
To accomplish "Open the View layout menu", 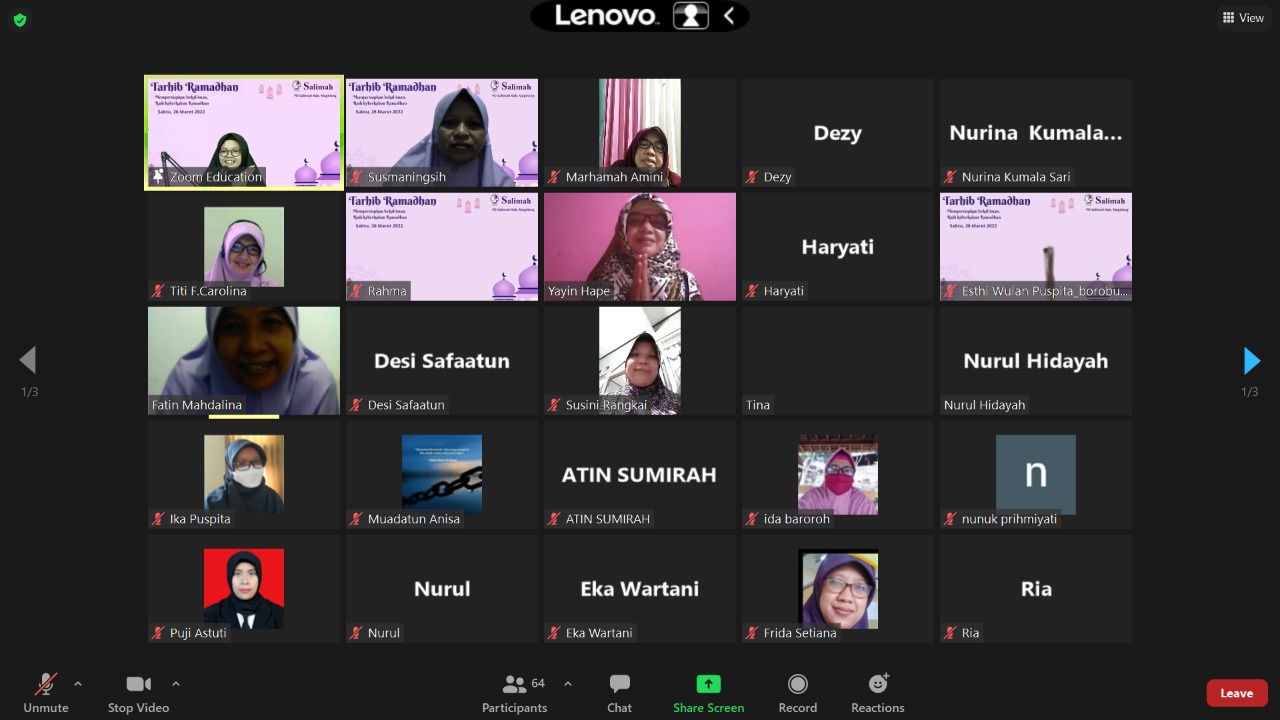I will pos(1243,17).
